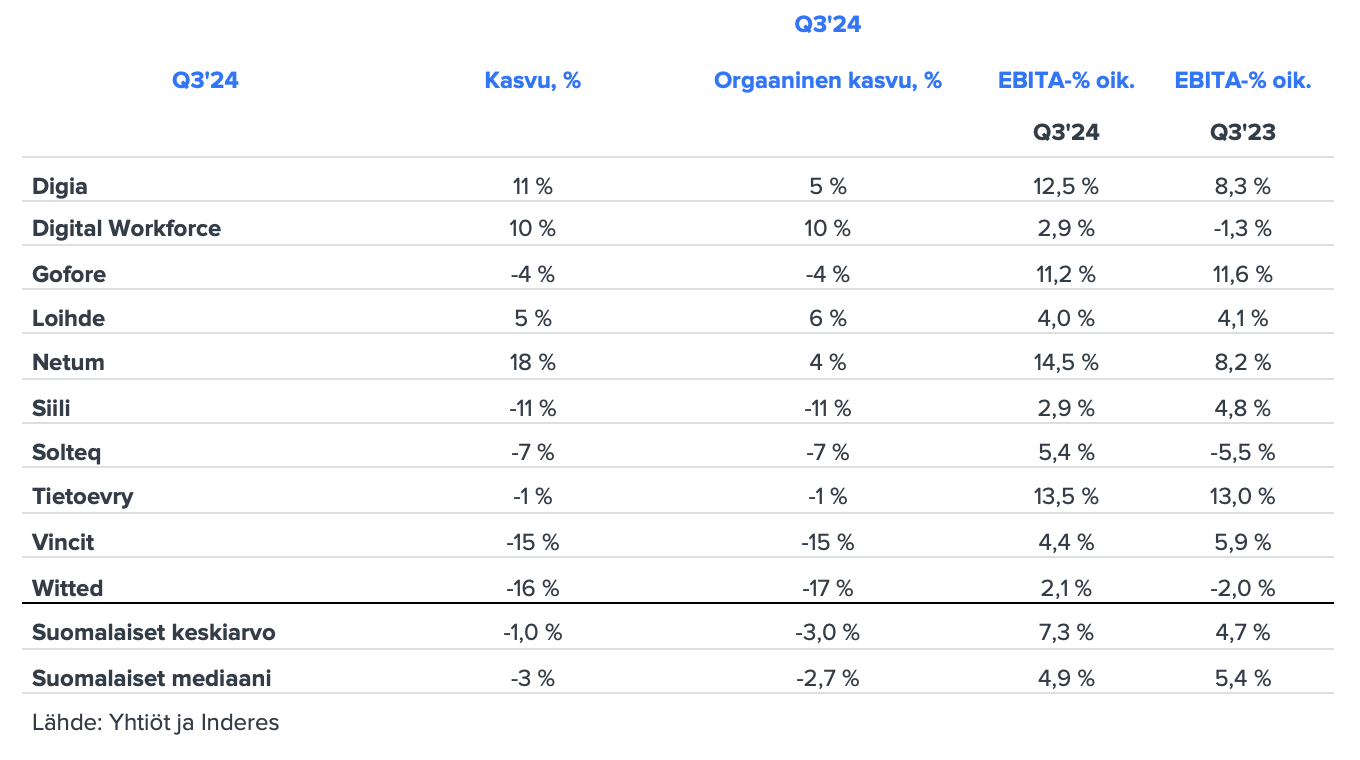Select the Q3'23 sub-header
The height and width of the screenshot is (760, 1360).
(1242, 132)
